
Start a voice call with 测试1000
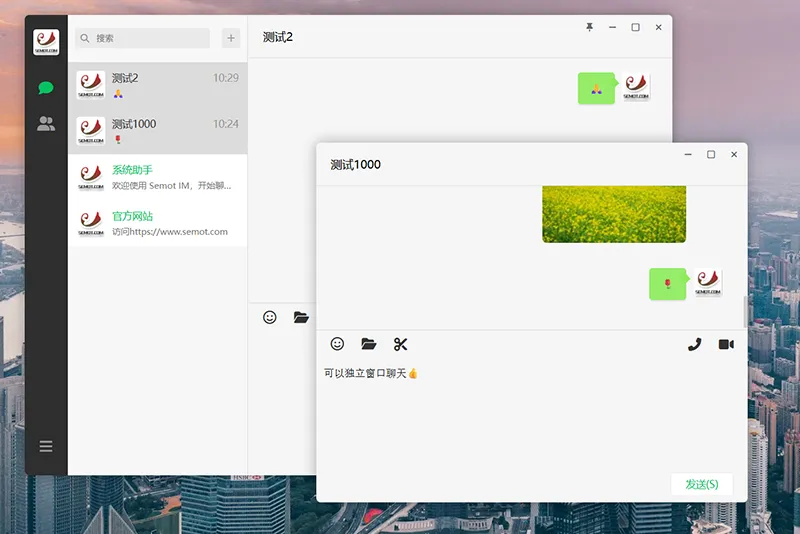pos(695,344)
